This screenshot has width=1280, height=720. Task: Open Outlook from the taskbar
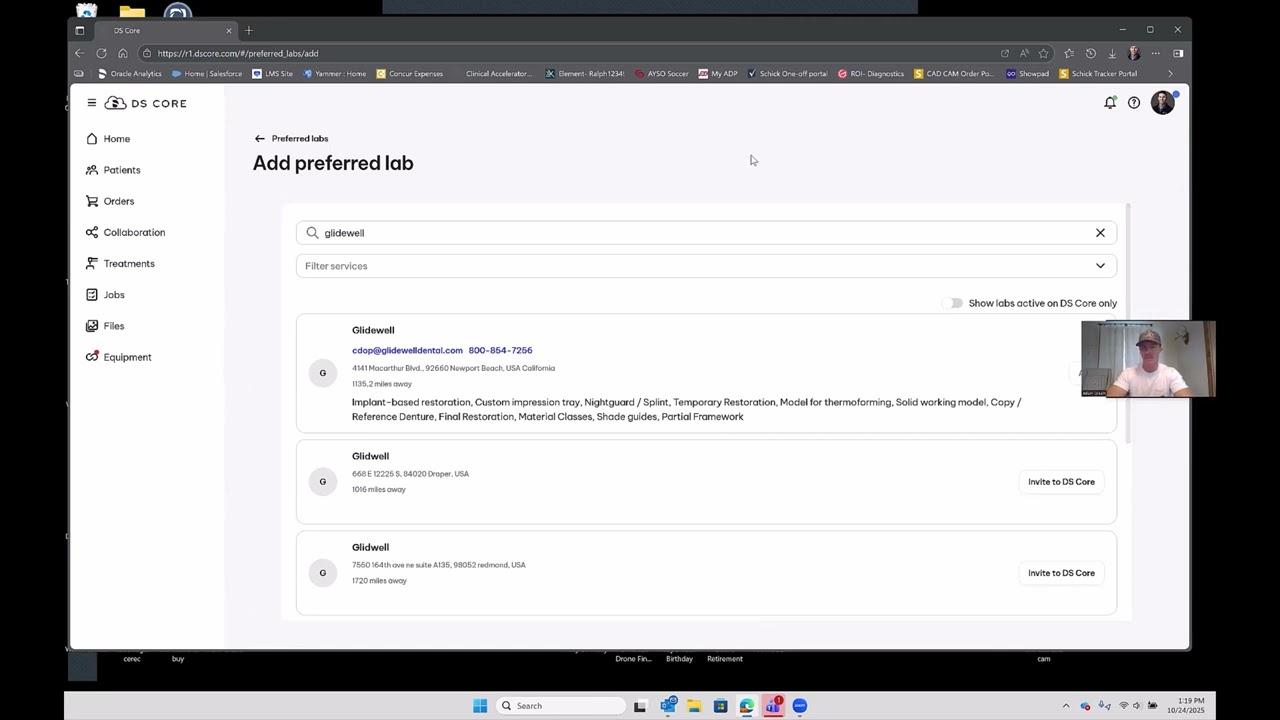pos(668,706)
